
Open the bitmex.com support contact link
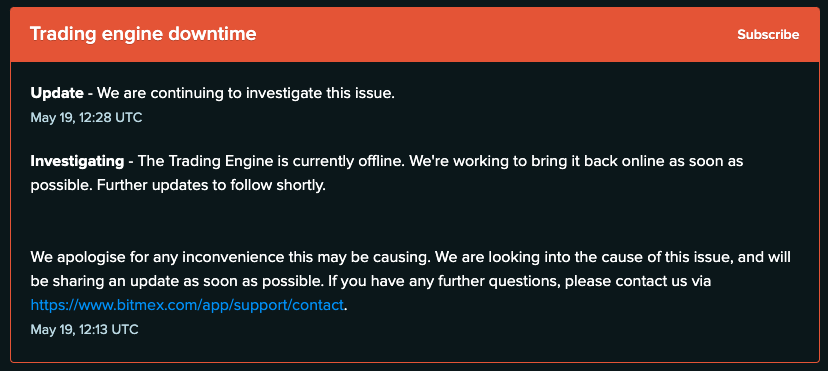(x=187, y=305)
